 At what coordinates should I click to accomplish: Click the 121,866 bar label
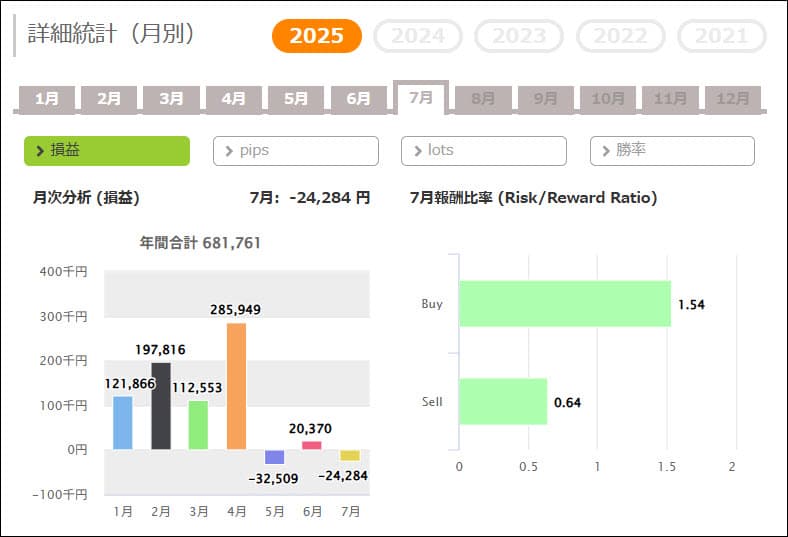[130, 384]
